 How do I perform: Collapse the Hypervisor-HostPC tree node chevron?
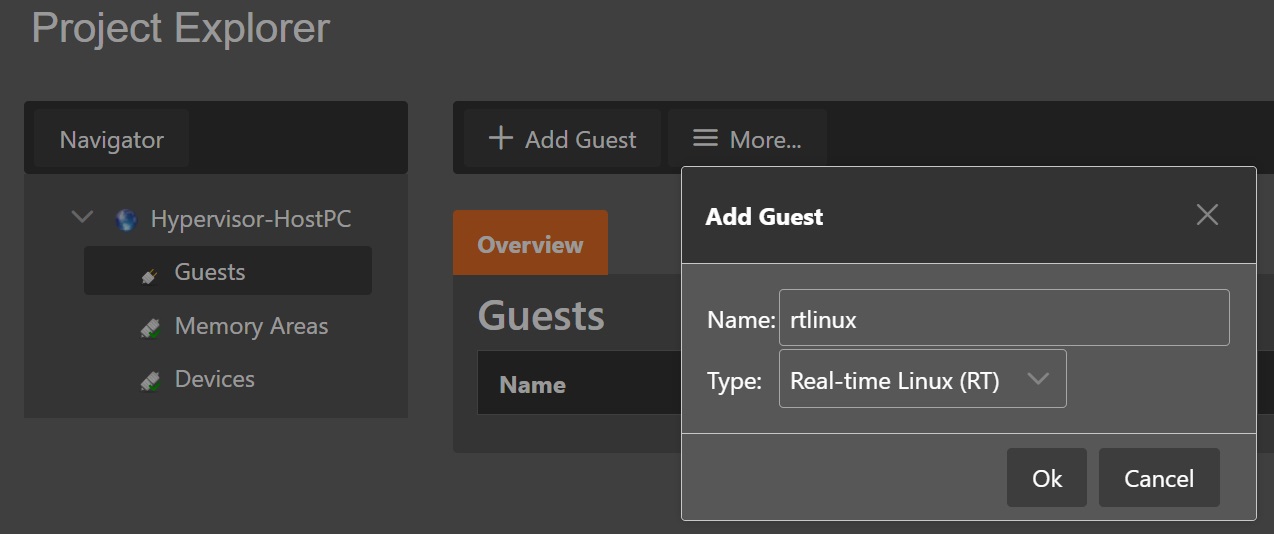(83, 218)
